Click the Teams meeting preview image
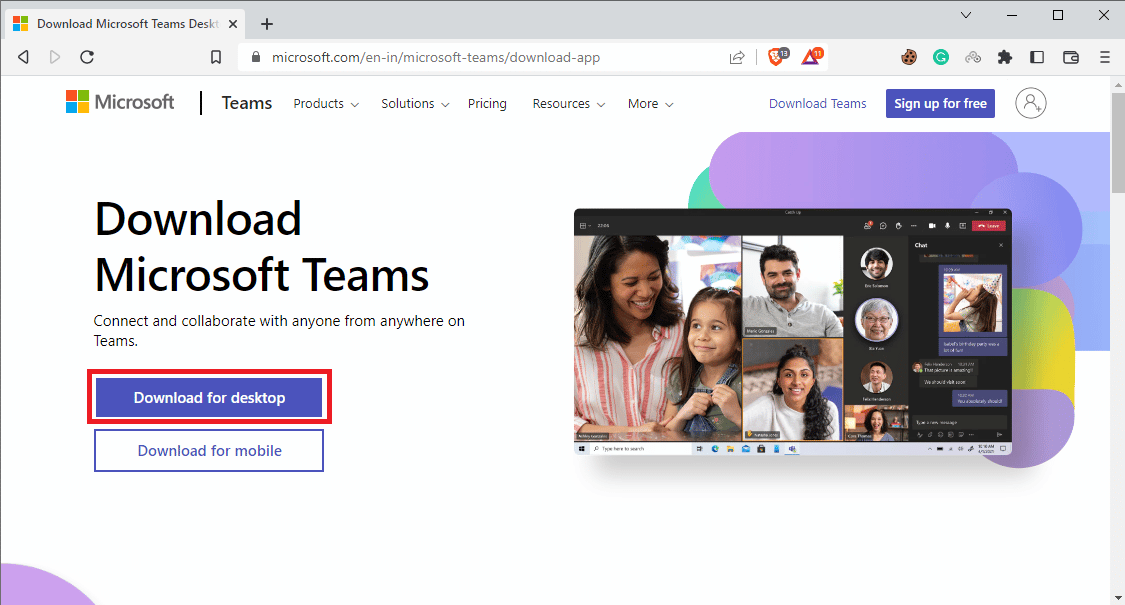 [793, 332]
